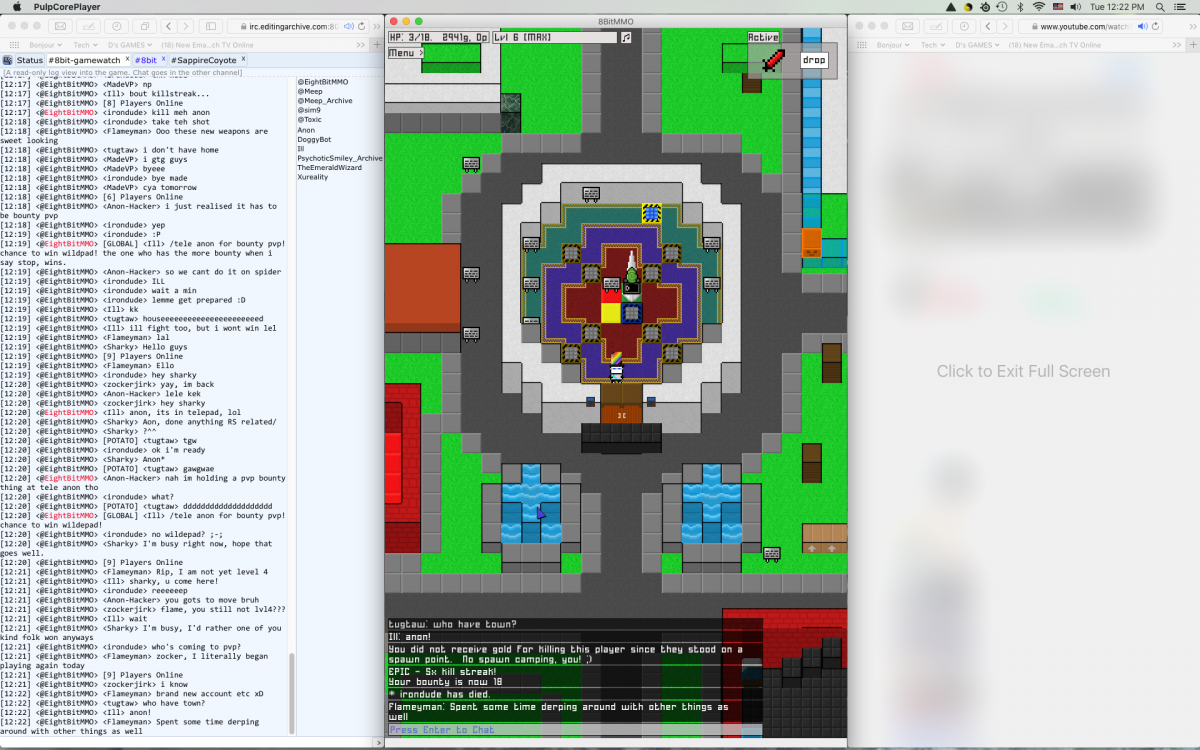The width and height of the screenshot is (1200, 750).
Task: Open history clock in left Safari toolbar
Action: coord(118,26)
